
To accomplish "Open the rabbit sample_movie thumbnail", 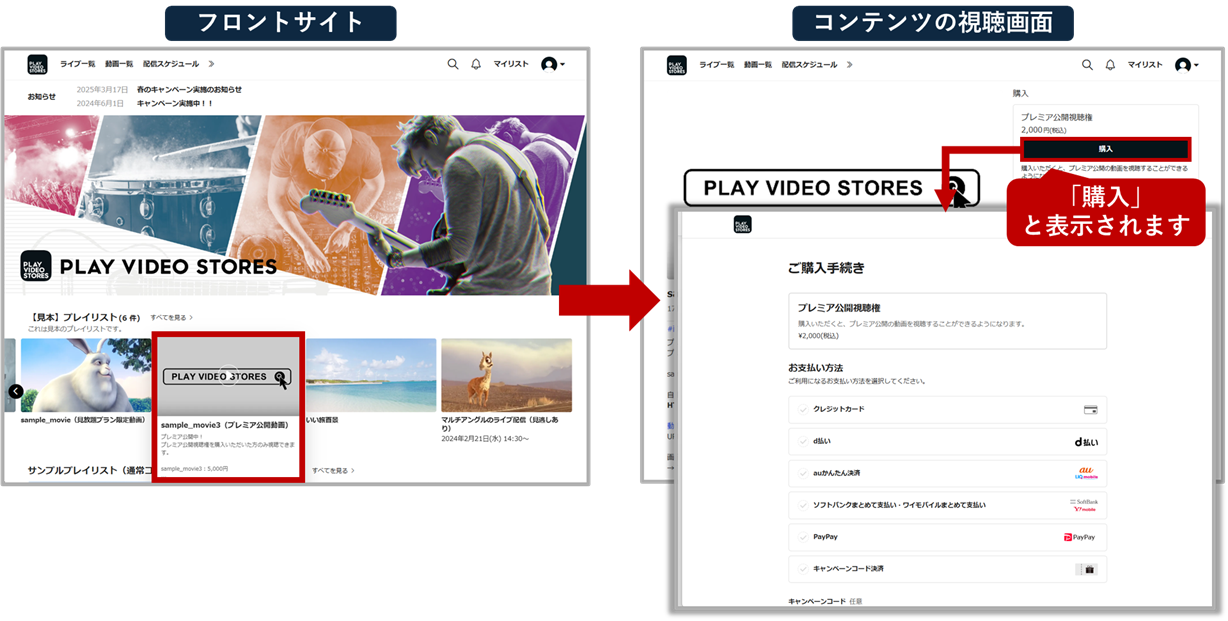I will 85,375.
